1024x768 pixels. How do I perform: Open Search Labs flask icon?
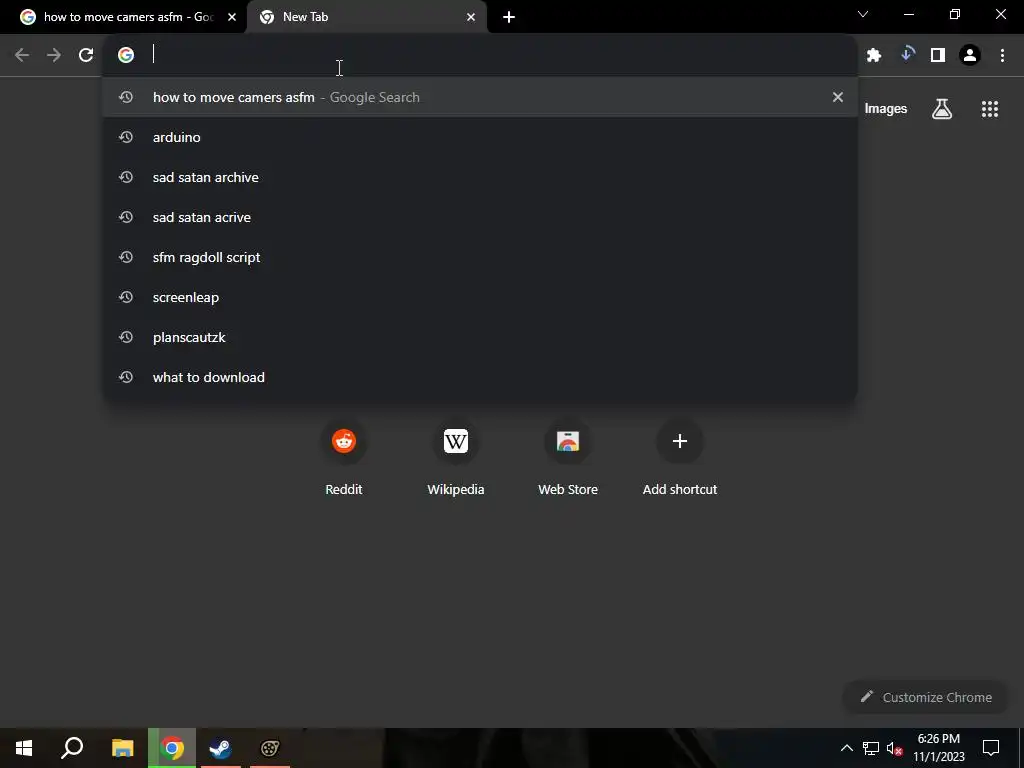click(942, 109)
